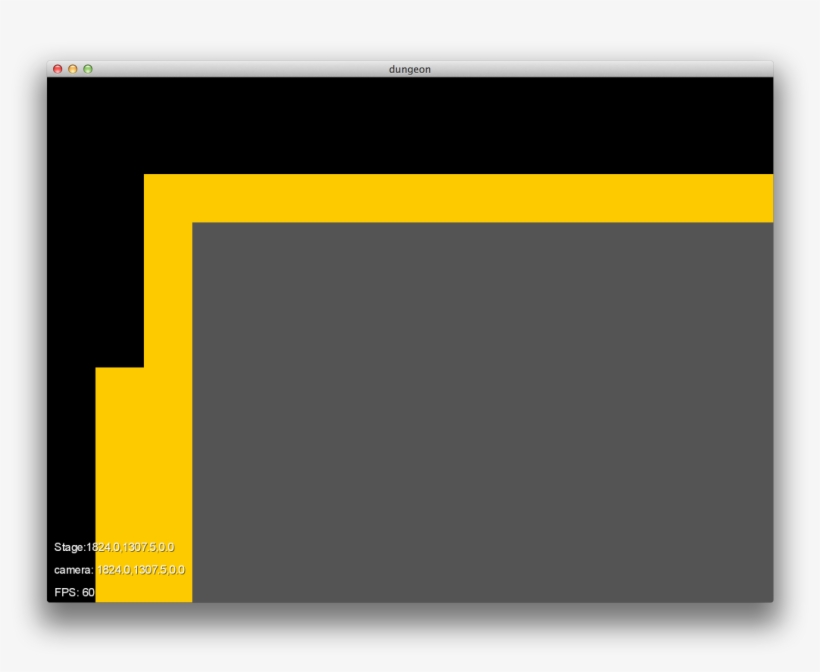
Task: Click empty title bar right of the title
Action: [600, 69]
